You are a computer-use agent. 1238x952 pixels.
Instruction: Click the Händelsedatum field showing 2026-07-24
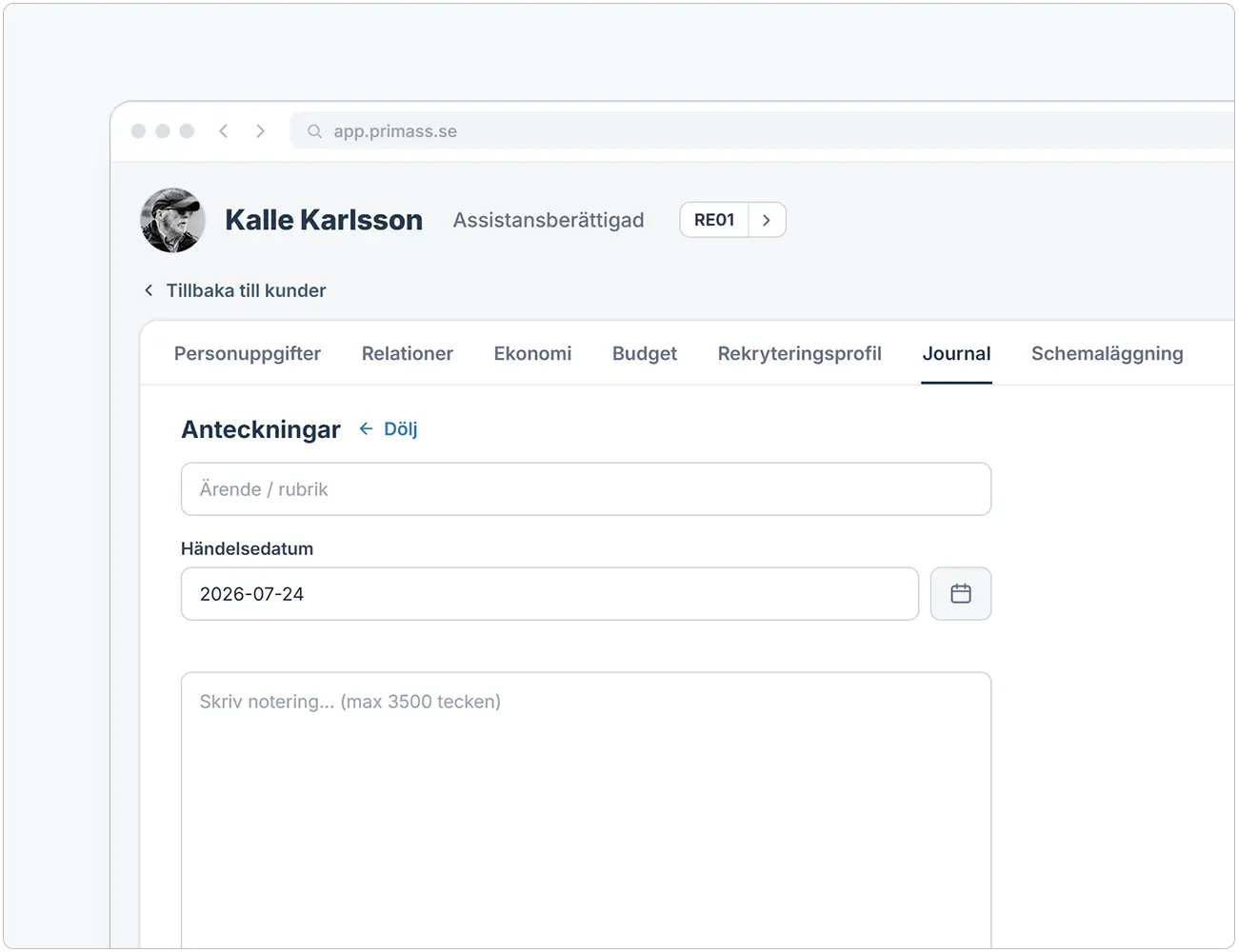[549, 594]
